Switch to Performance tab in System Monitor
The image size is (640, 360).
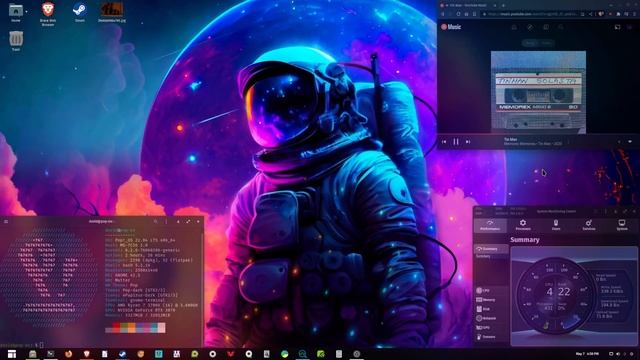click(x=490, y=225)
